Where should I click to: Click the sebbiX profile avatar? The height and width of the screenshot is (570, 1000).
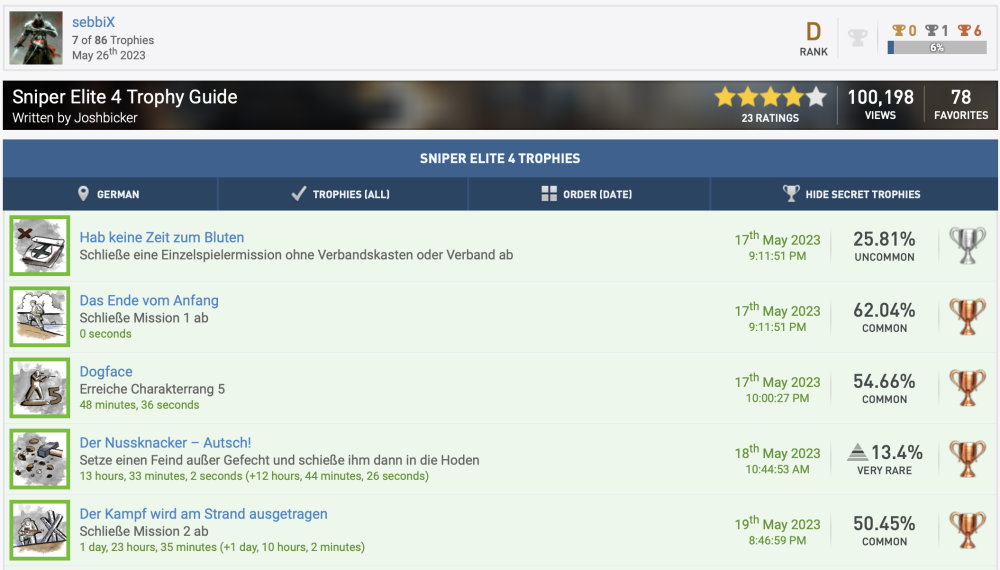(x=37, y=39)
